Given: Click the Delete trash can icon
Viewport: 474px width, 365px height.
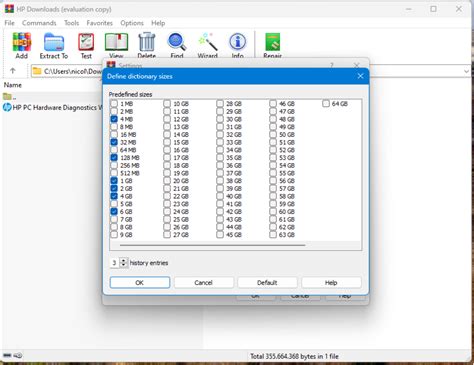Looking at the screenshot, I should 147,42.
